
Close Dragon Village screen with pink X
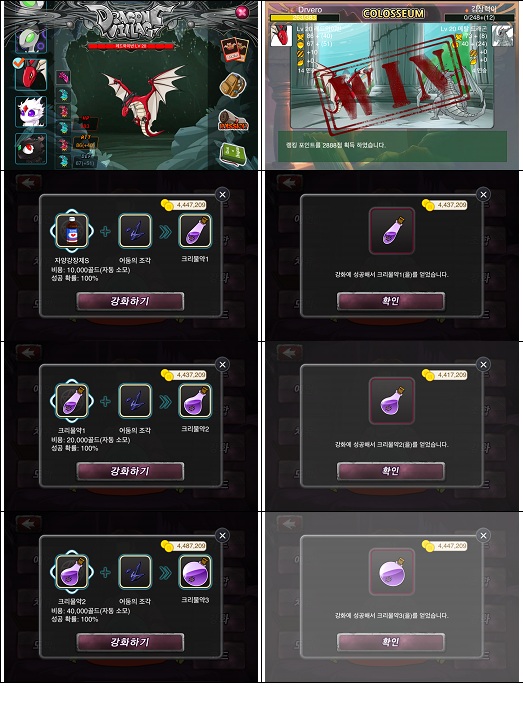tap(242, 12)
